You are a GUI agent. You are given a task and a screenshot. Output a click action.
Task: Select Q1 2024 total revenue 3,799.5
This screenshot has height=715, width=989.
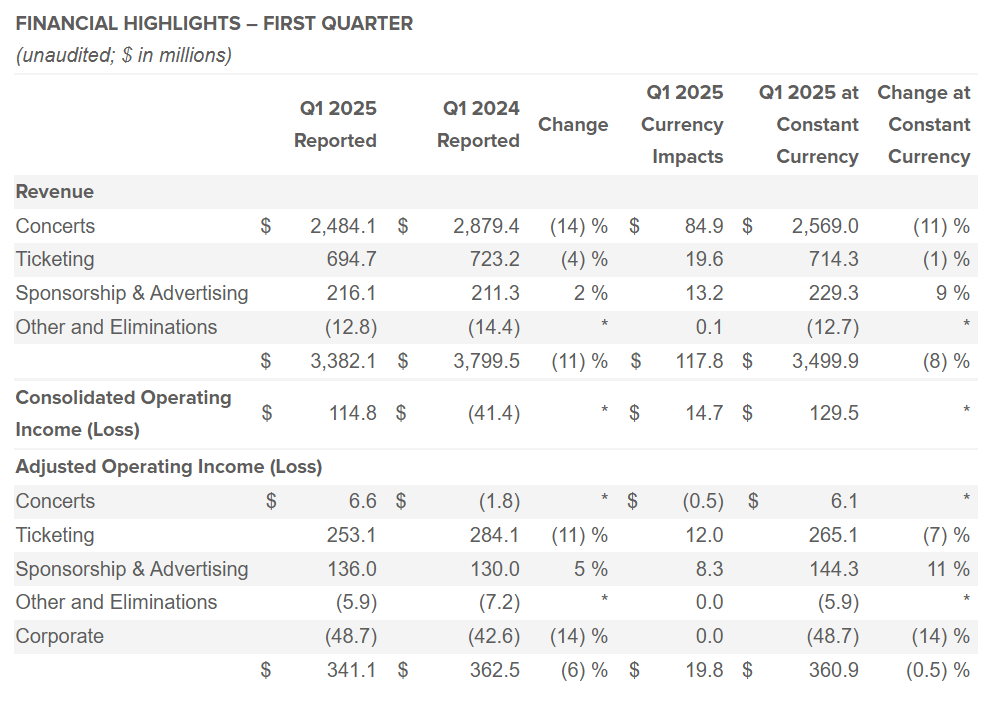(486, 361)
